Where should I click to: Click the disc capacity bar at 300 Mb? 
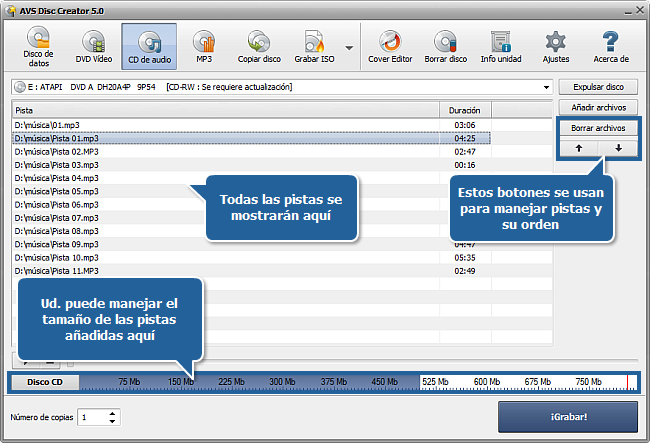pyautogui.click(x=282, y=382)
